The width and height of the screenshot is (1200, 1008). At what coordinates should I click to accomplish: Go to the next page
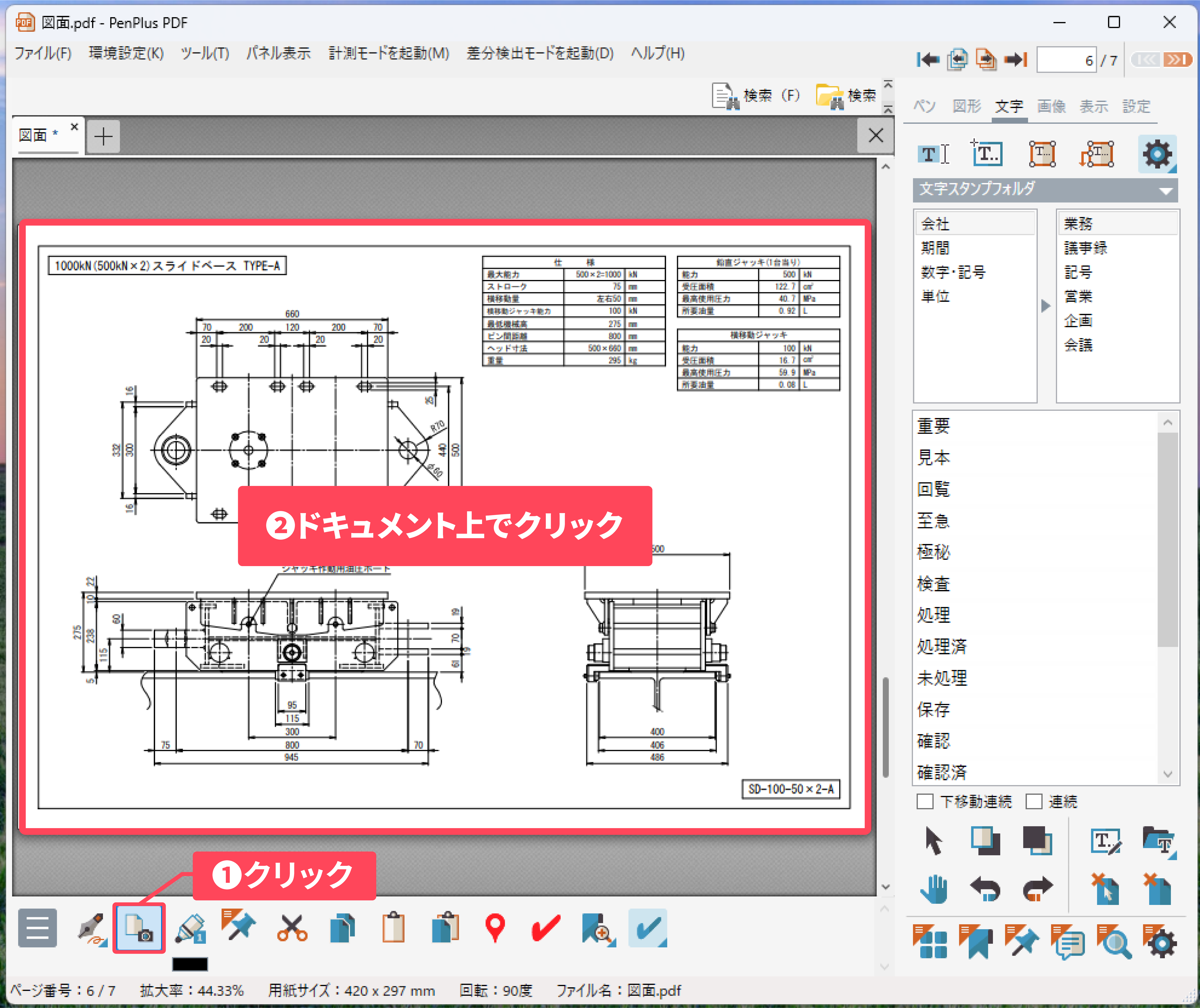(x=986, y=59)
